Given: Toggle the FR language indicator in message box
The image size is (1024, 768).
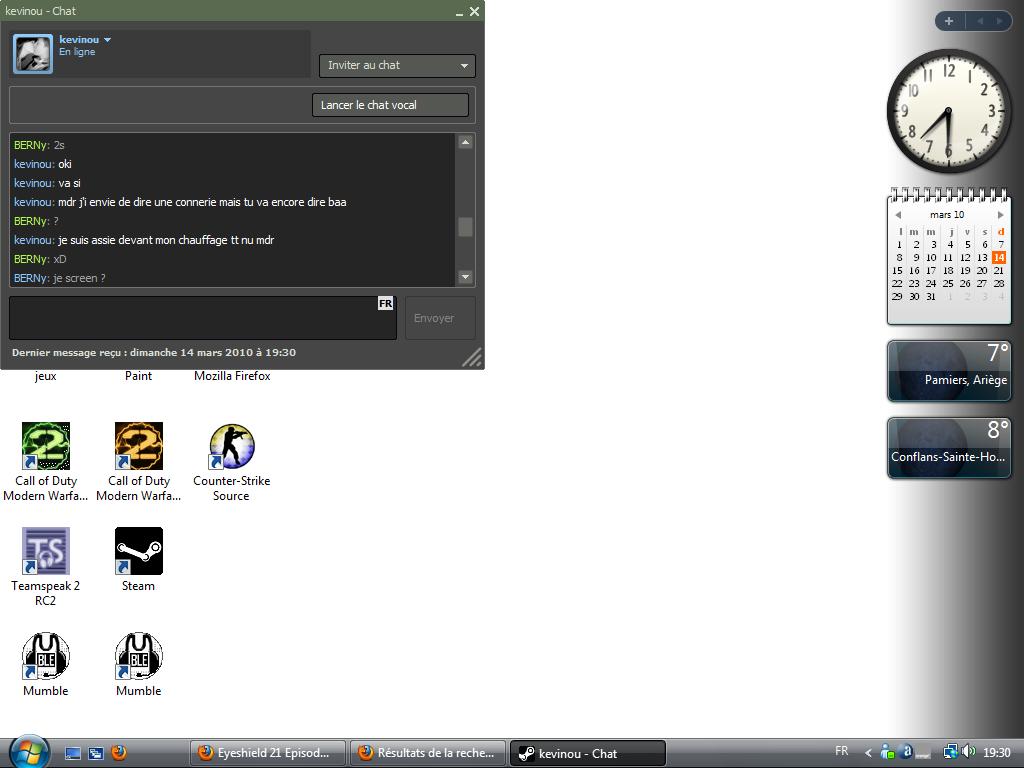Looking at the screenshot, I should click(x=385, y=303).
